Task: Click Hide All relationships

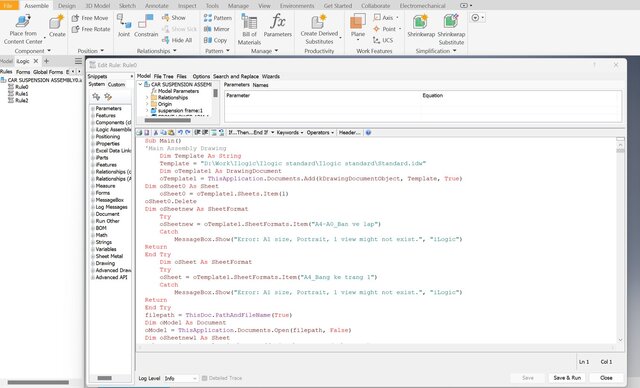Action: coord(177,40)
